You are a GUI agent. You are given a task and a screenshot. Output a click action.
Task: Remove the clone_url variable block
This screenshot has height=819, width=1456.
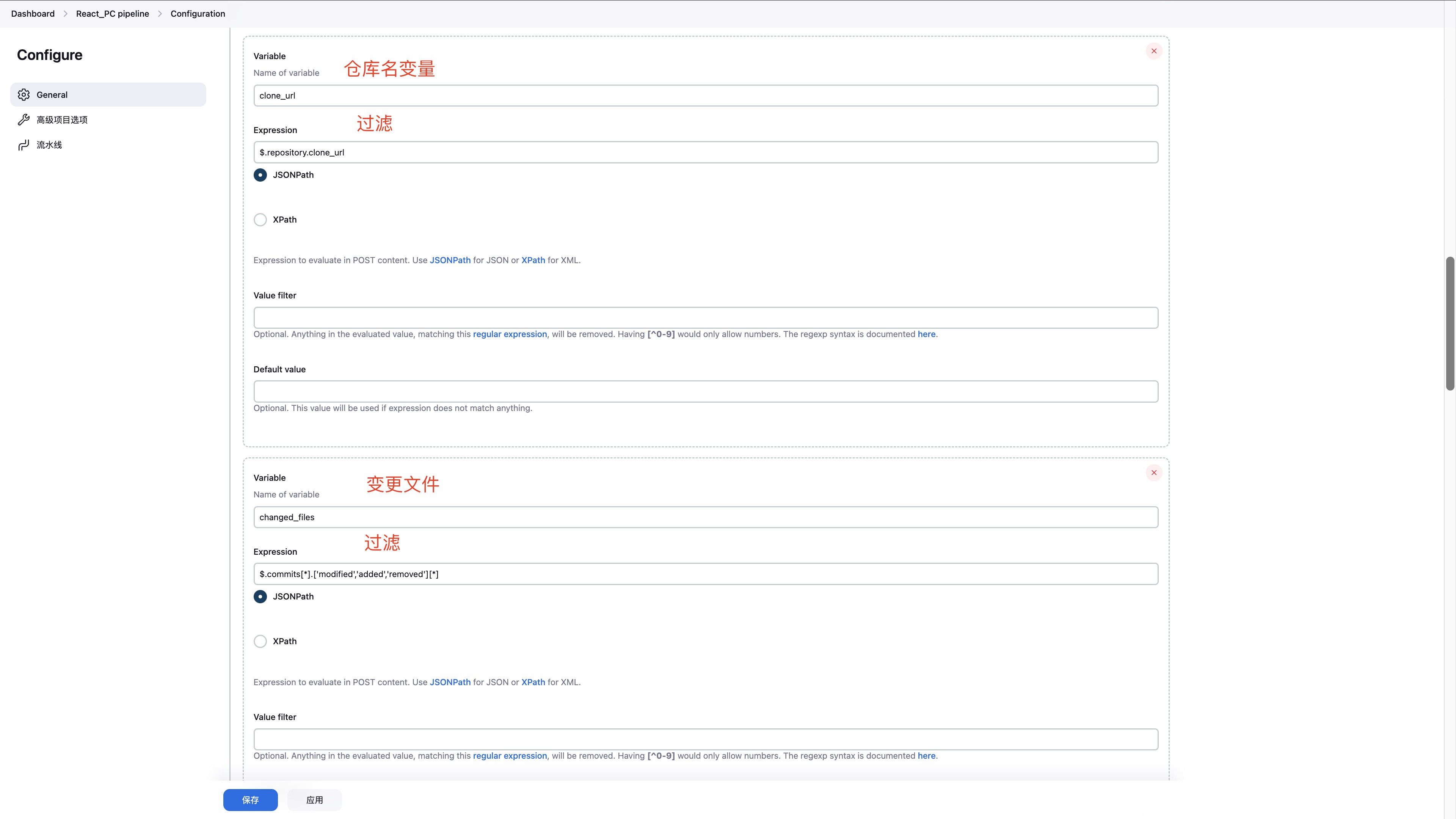(x=1153, y=51)
